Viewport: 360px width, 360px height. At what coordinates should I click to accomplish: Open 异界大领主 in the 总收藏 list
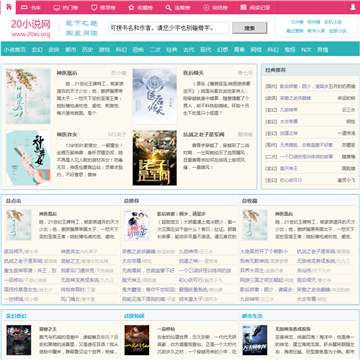tap(252, 270)
